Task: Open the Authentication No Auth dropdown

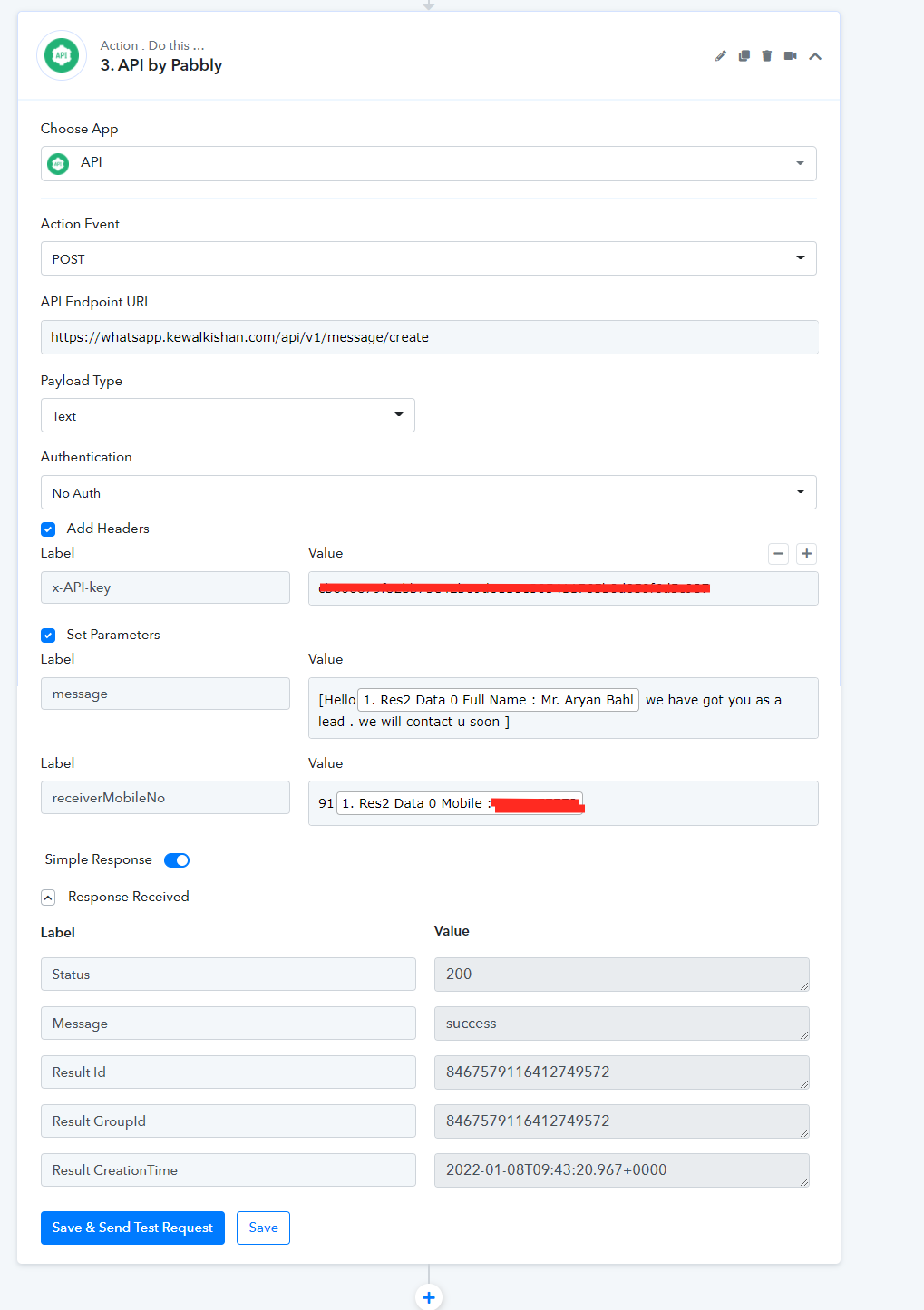Action: point(429,492)
